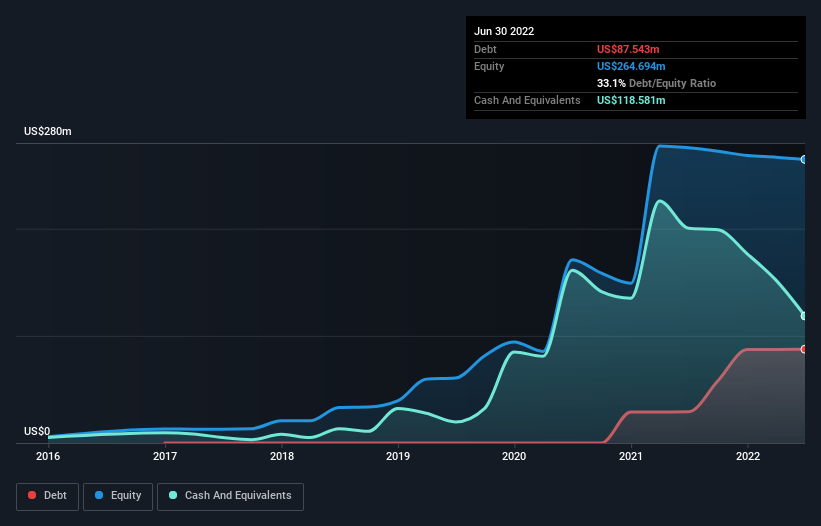This screenshot has height=526, width=821.
Task: Click Cash And Equivalents label in tooltip
Action: pyautogui.click(x=527, y=100)
